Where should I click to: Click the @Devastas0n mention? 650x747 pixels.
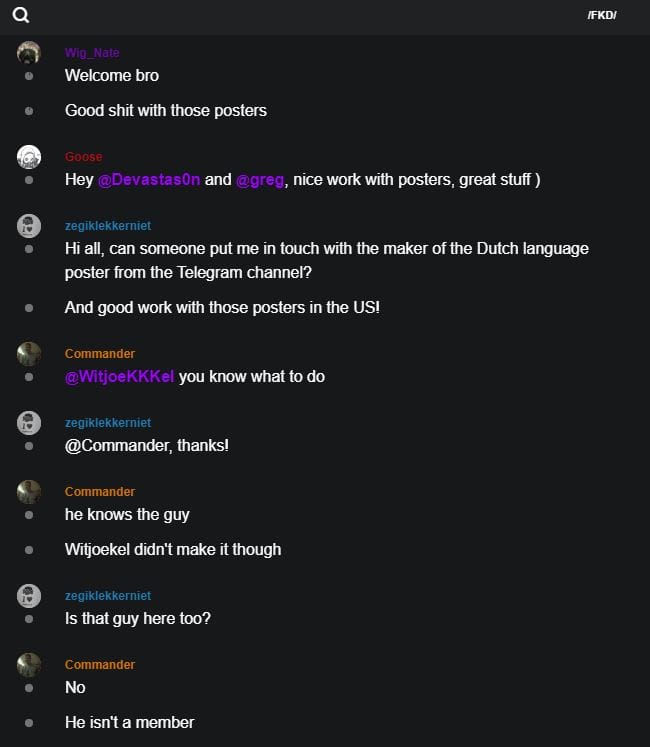coord(149,180)
